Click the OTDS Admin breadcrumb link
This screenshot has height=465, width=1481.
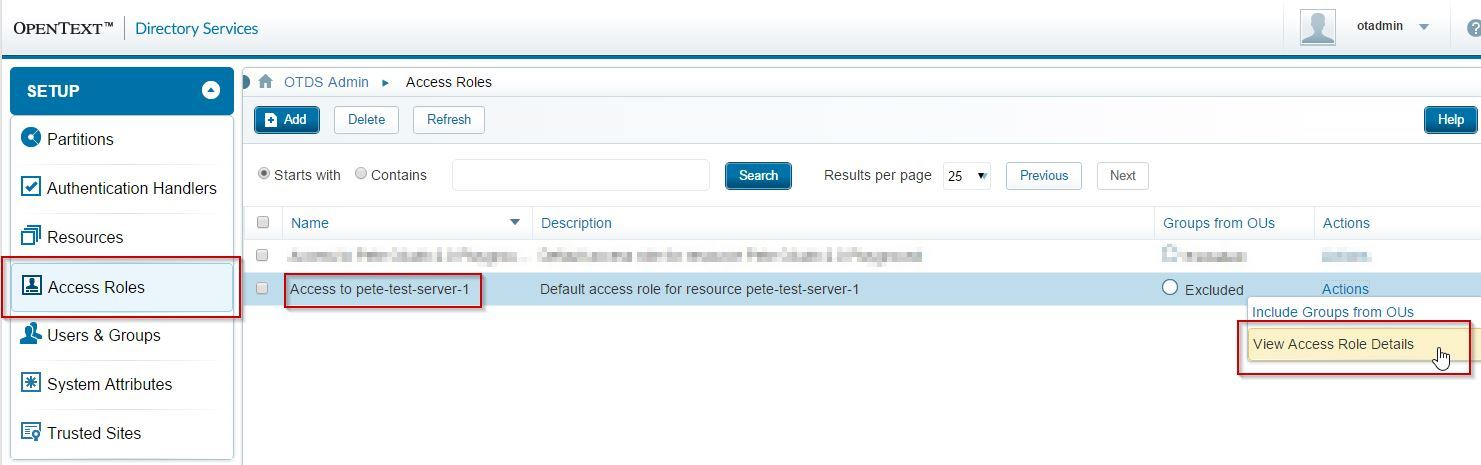coord(326,82)
